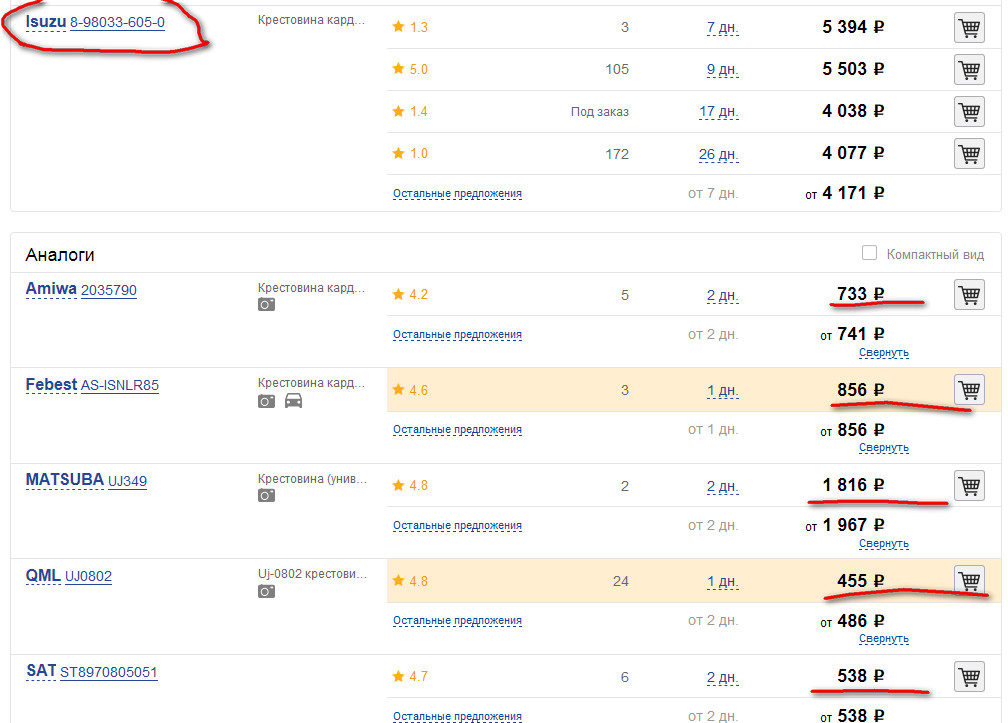Add QML 455 ₽ item to cart
Image resolution: width=1008 pixels, height=723 pixels.
click(x=969, y=580)
